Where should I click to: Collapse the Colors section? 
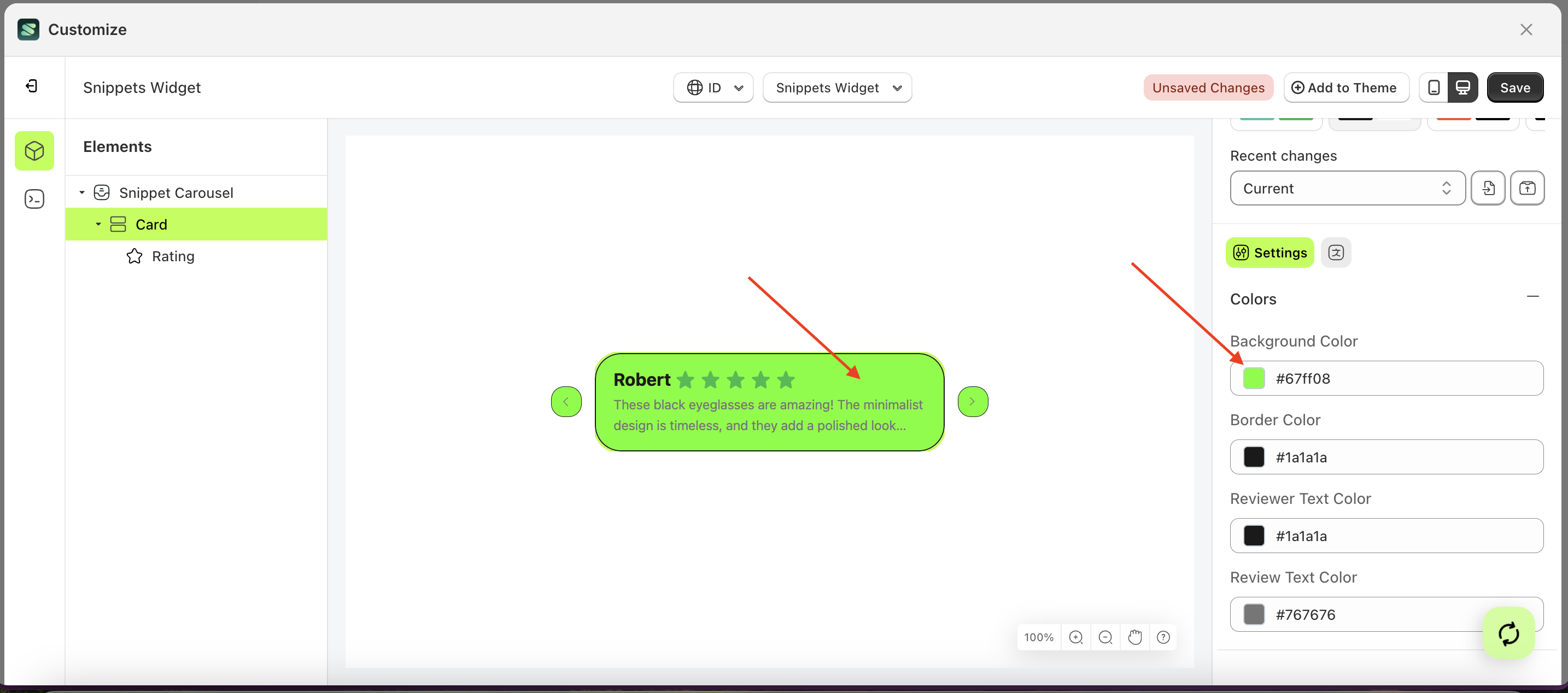(1534, 296)
